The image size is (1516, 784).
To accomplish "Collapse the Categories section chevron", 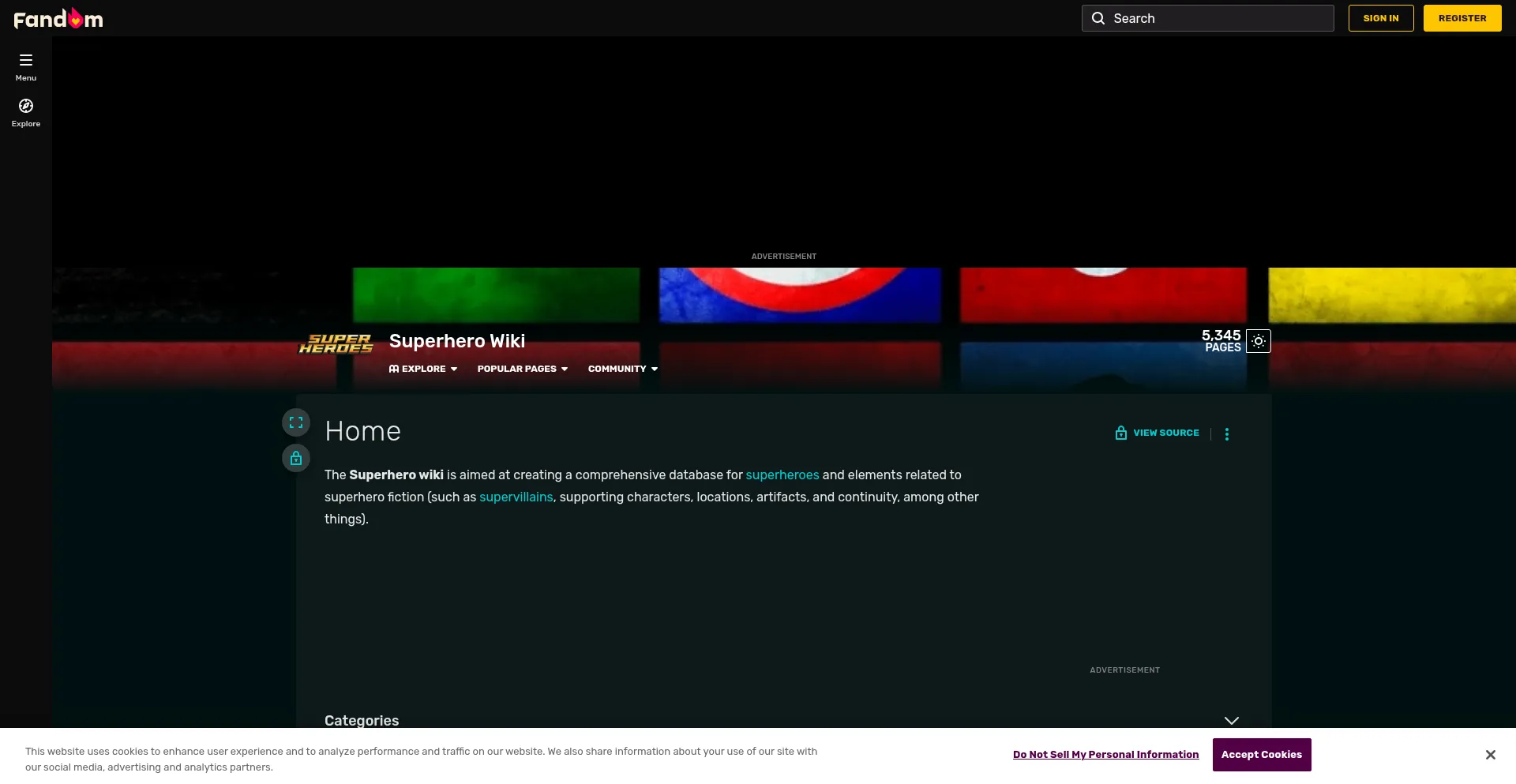I will 1231,721.
